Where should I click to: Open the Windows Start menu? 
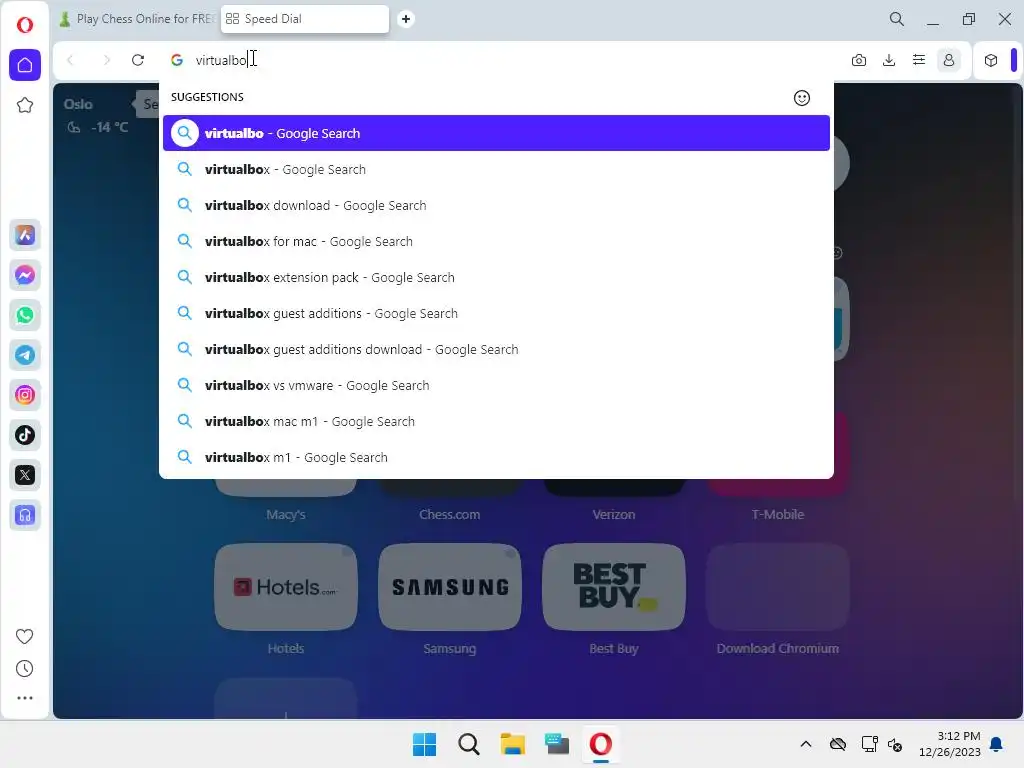click(x=424, y=744)
